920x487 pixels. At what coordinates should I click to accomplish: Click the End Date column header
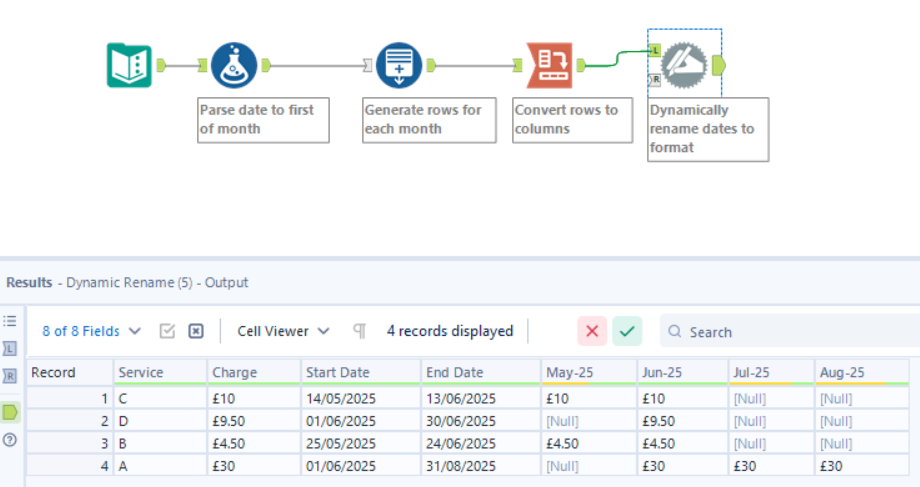coord(481,373)
